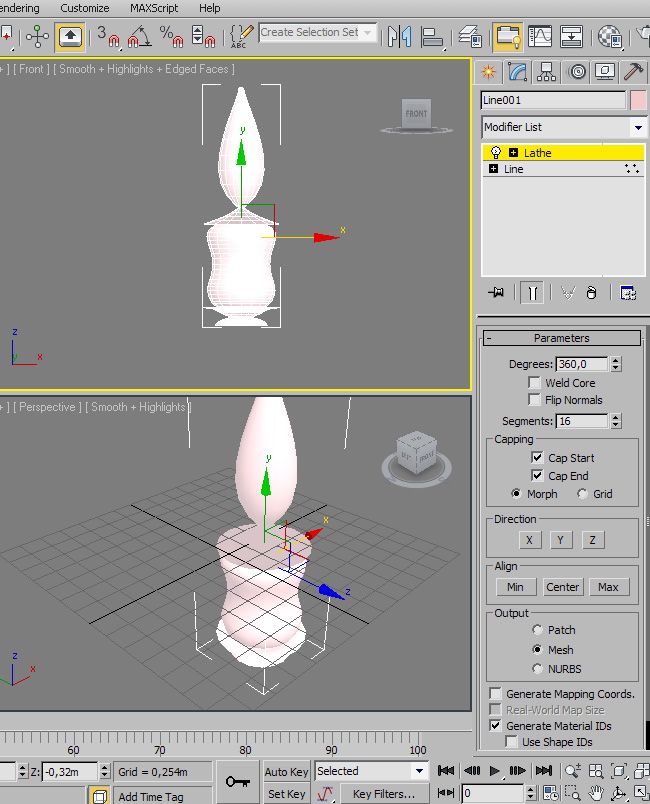Open the Help menu
The width and height of the screenshot is (650, 804).
210,8
